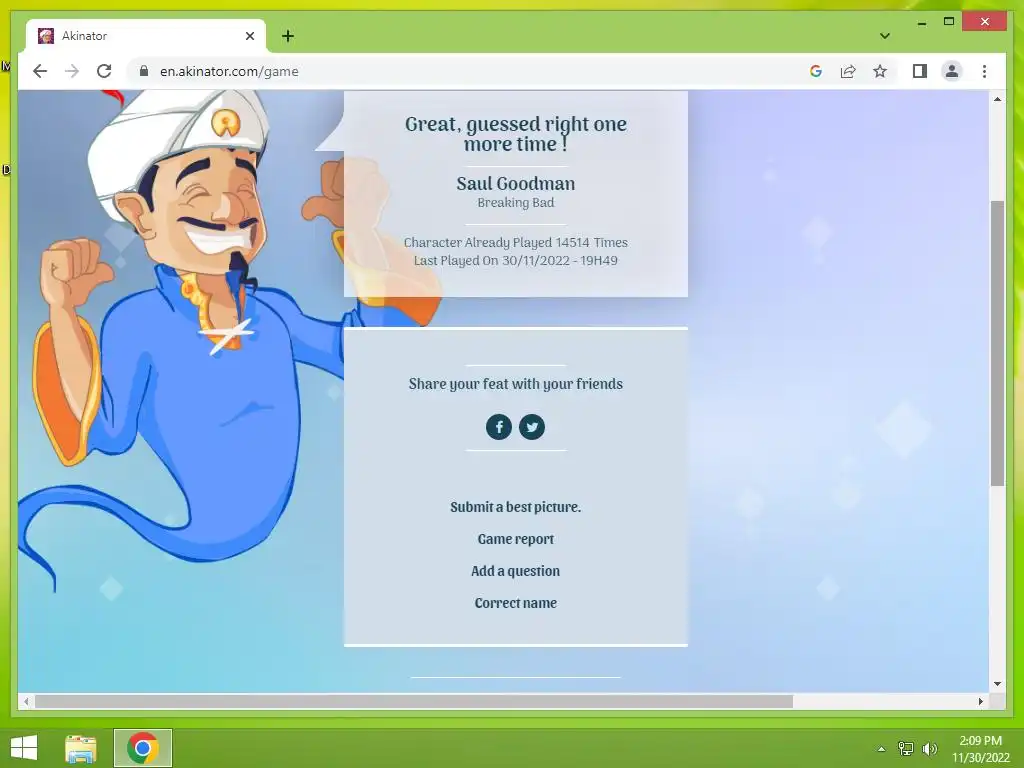This screenshot has height=768, width=1024.
Task: Share this page using share icon
Action: pos(848,71)
